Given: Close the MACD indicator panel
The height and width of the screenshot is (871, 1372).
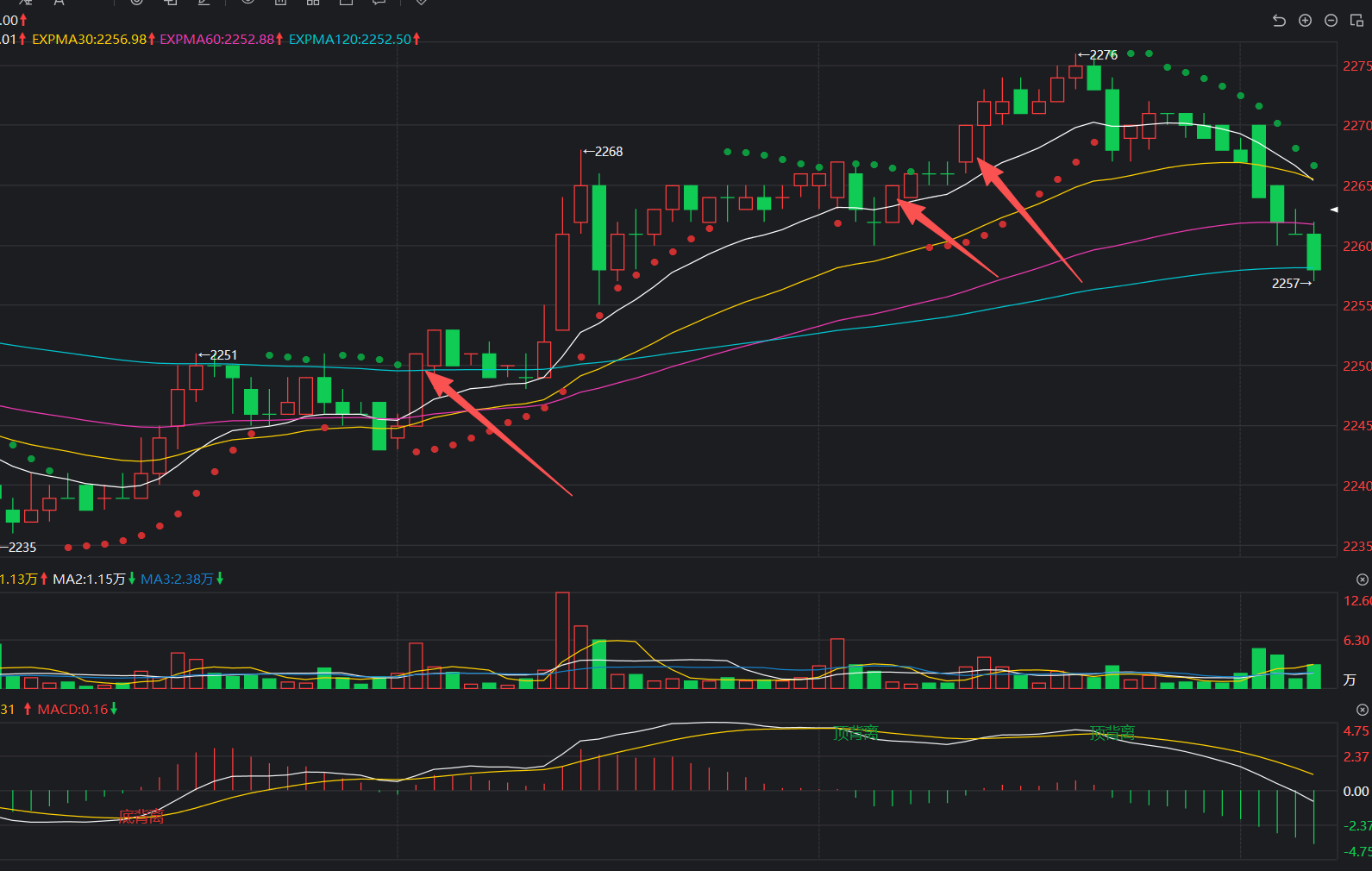Looking at the screenshot, I should coord(1363,710).
